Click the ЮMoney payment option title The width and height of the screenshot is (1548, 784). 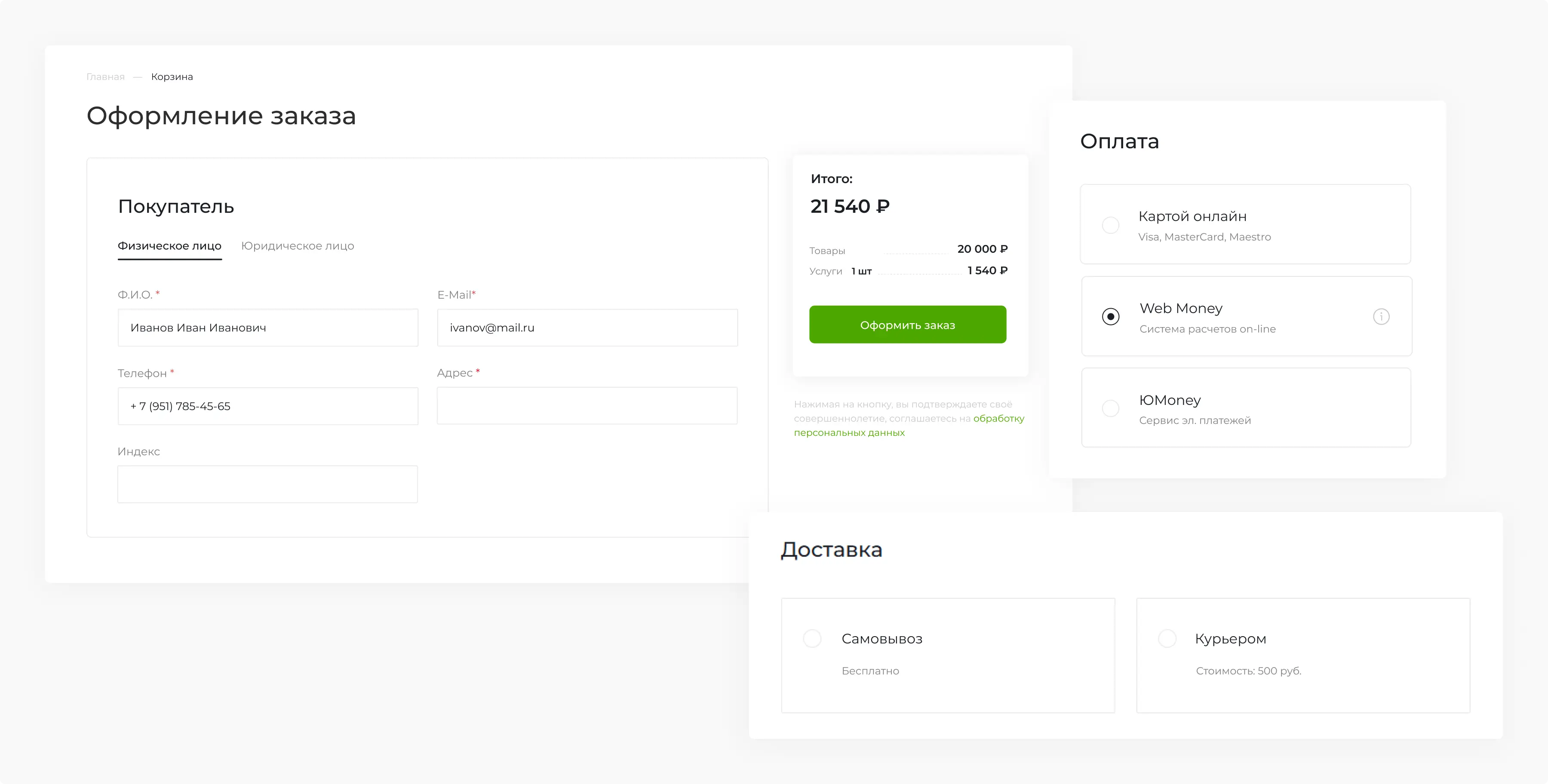point(1170,400)
